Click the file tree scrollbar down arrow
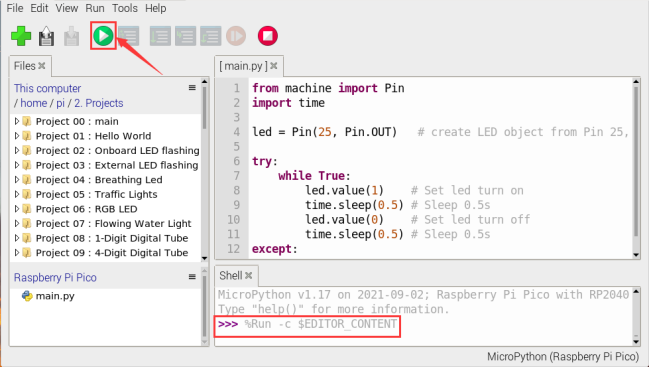Screen dimensions: 650x367 point(204,258)
